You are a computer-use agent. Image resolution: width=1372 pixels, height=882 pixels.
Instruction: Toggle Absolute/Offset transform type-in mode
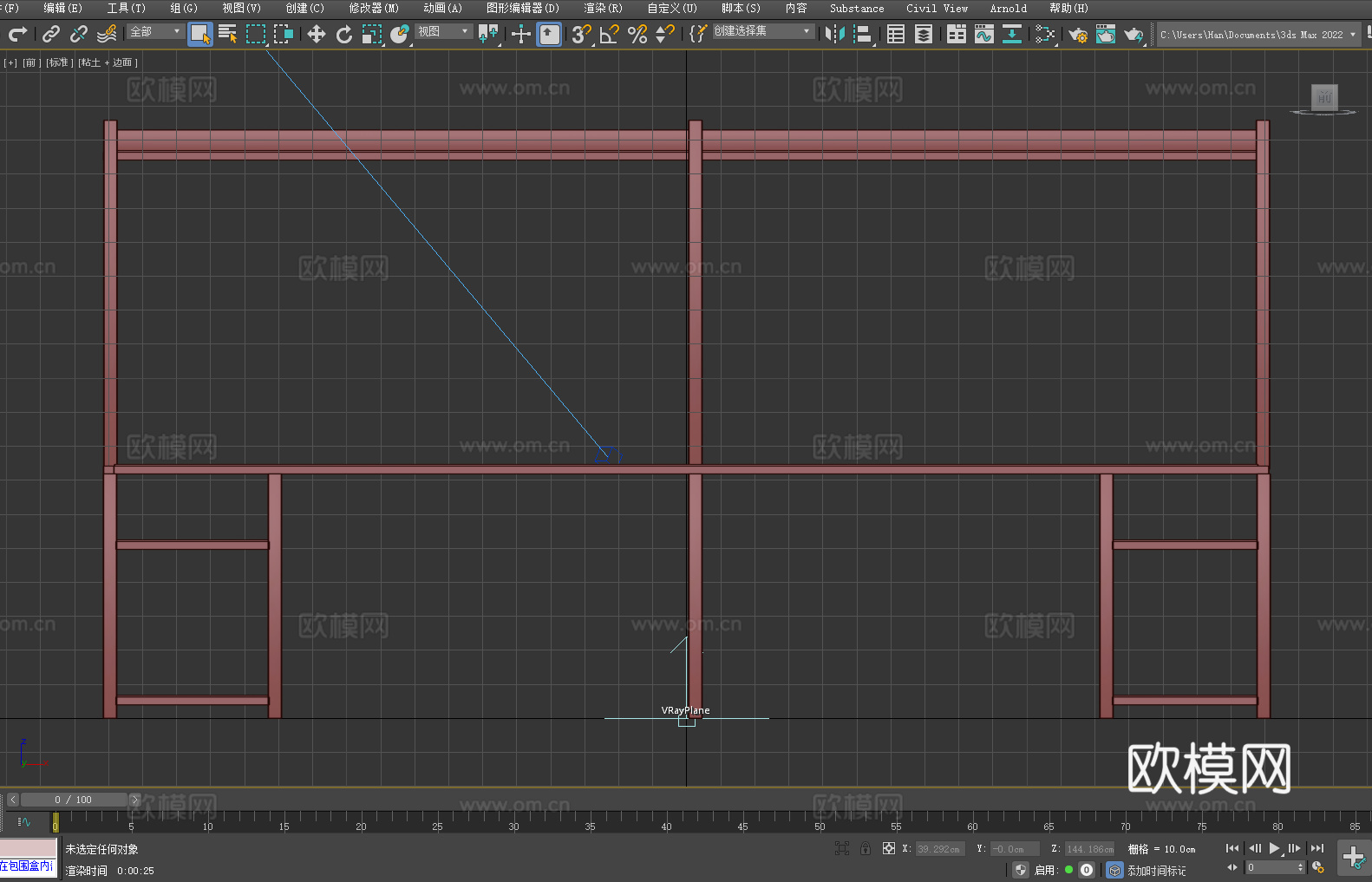pos(889,848)
